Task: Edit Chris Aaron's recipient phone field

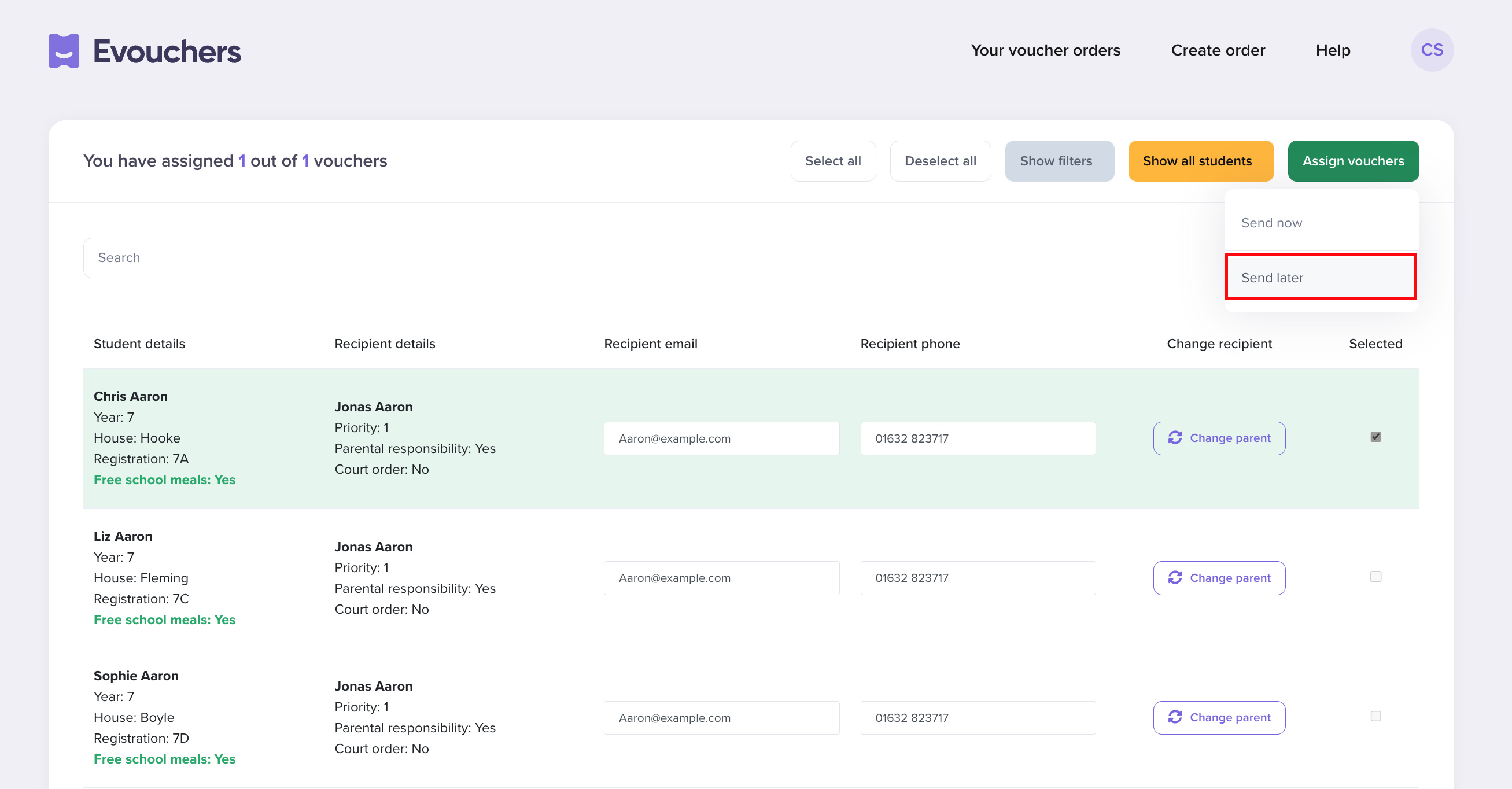Action: (978, 438)
